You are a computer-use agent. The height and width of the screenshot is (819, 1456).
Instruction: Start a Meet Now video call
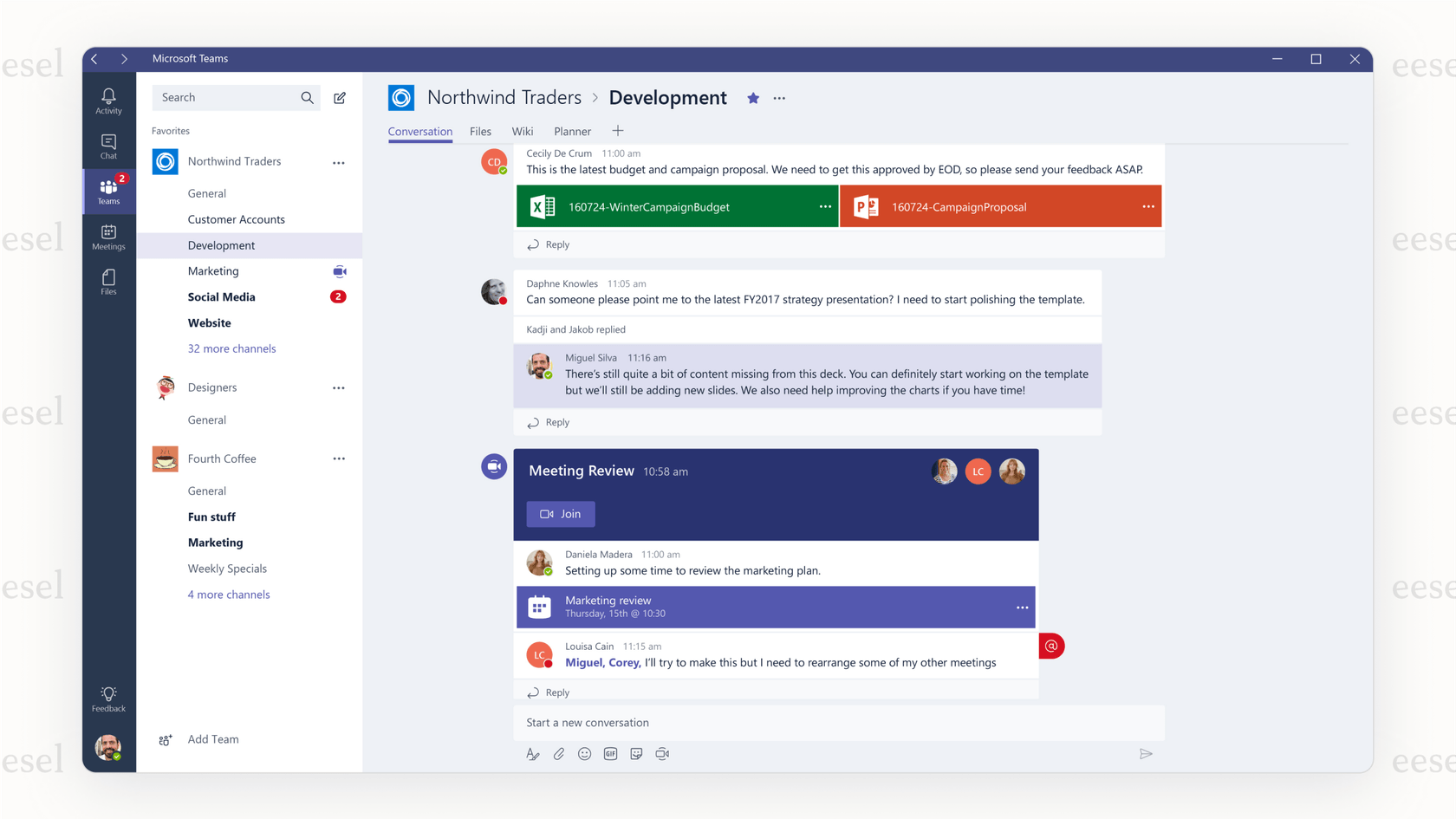tap(662, 754)
